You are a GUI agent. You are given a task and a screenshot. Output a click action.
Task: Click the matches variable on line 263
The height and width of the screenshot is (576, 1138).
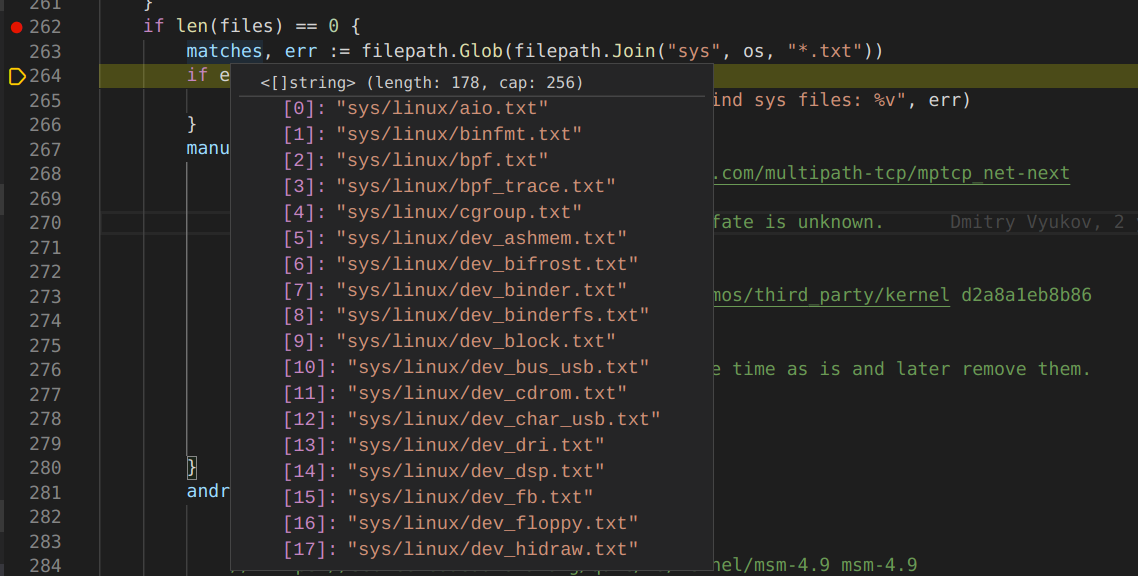[x=224, y=51]
